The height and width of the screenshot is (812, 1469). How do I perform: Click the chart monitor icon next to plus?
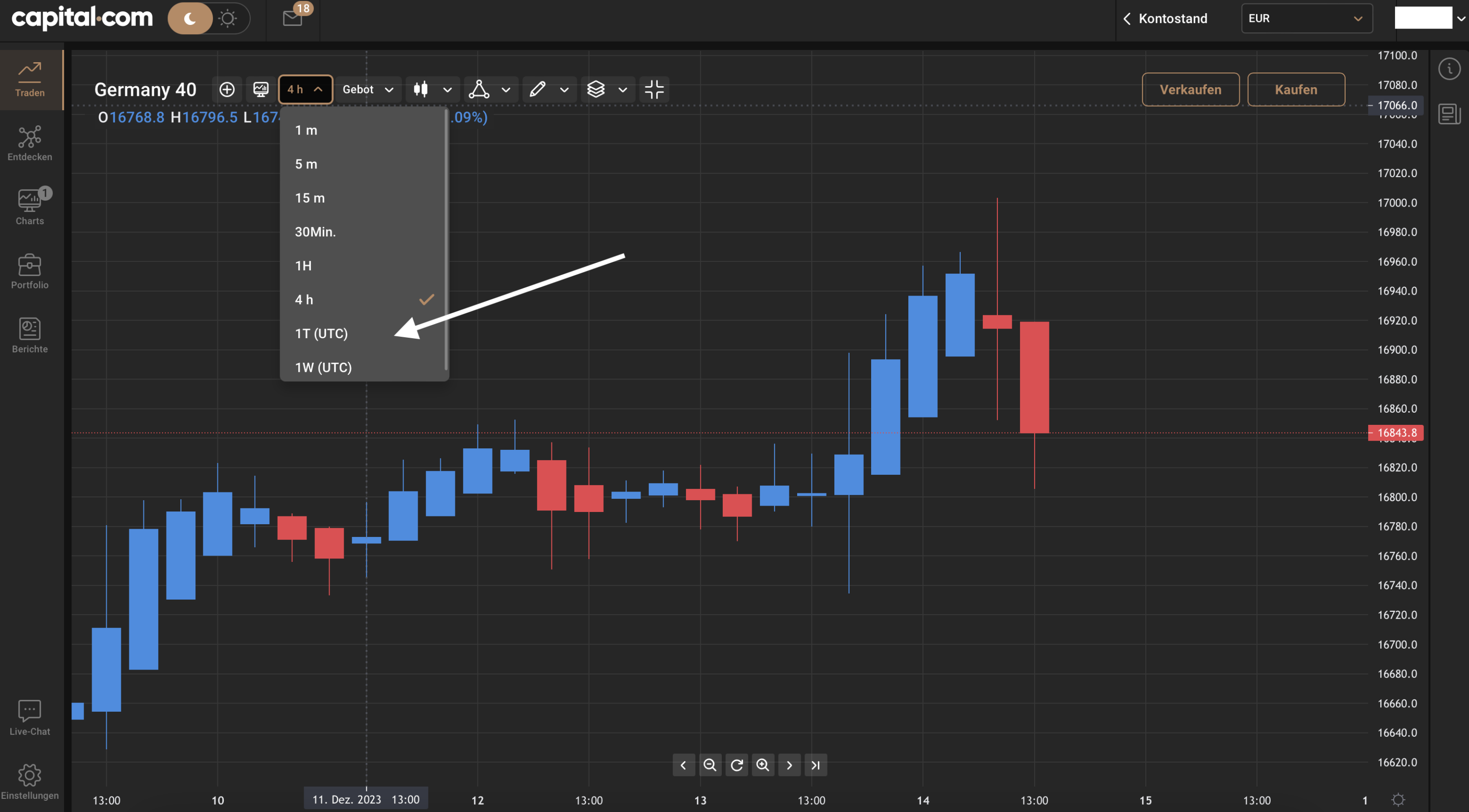(x=261, y=90)
